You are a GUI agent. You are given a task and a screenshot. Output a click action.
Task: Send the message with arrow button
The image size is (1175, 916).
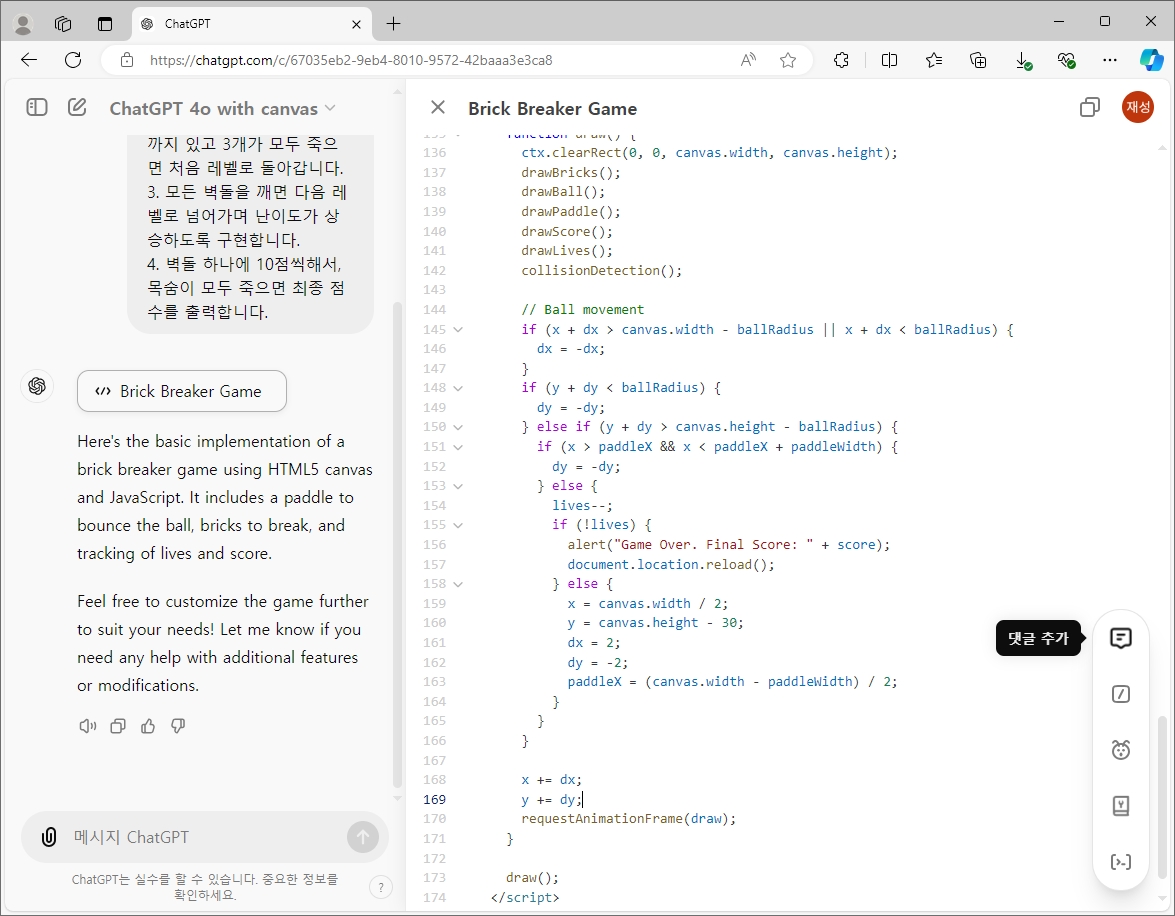363,837
